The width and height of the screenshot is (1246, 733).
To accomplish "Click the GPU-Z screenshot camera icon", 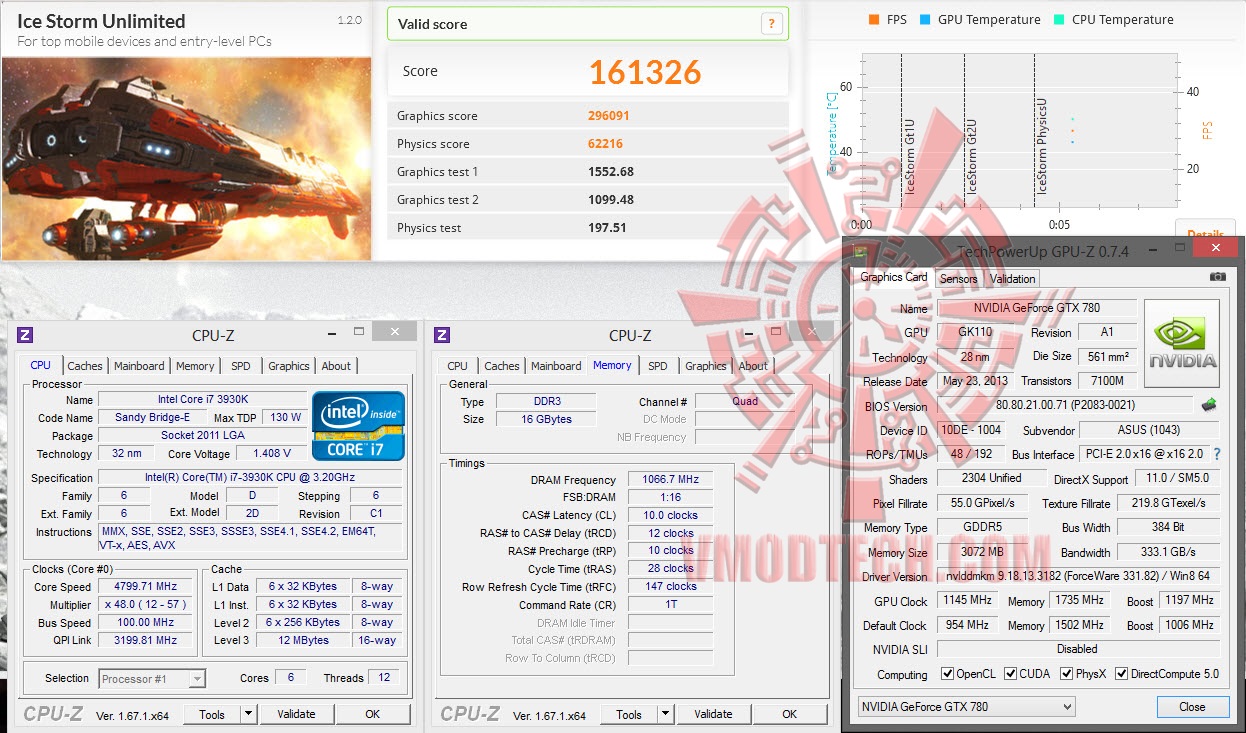I will coord(1217,277).
